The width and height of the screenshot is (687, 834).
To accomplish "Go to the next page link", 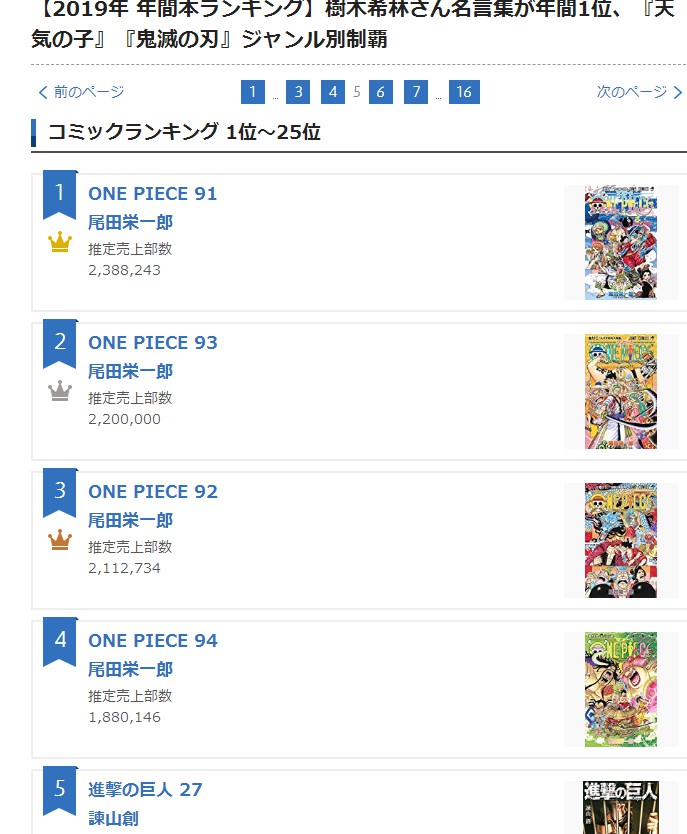I will [639, 92].
